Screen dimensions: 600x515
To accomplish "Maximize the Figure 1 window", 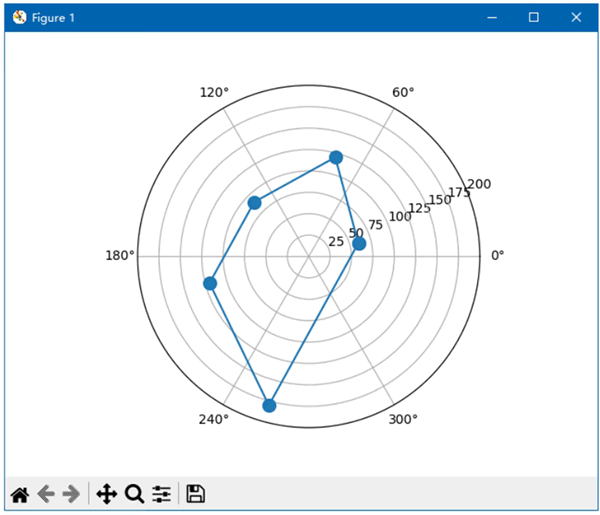I will point(534,17).
